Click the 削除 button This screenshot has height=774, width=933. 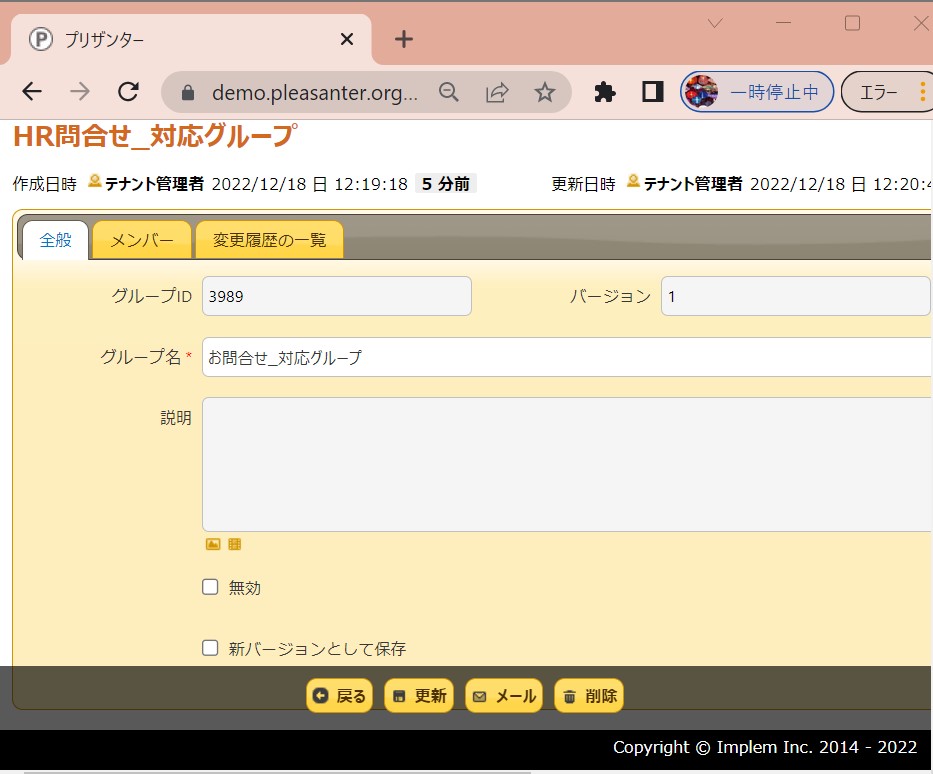point(589,696)
